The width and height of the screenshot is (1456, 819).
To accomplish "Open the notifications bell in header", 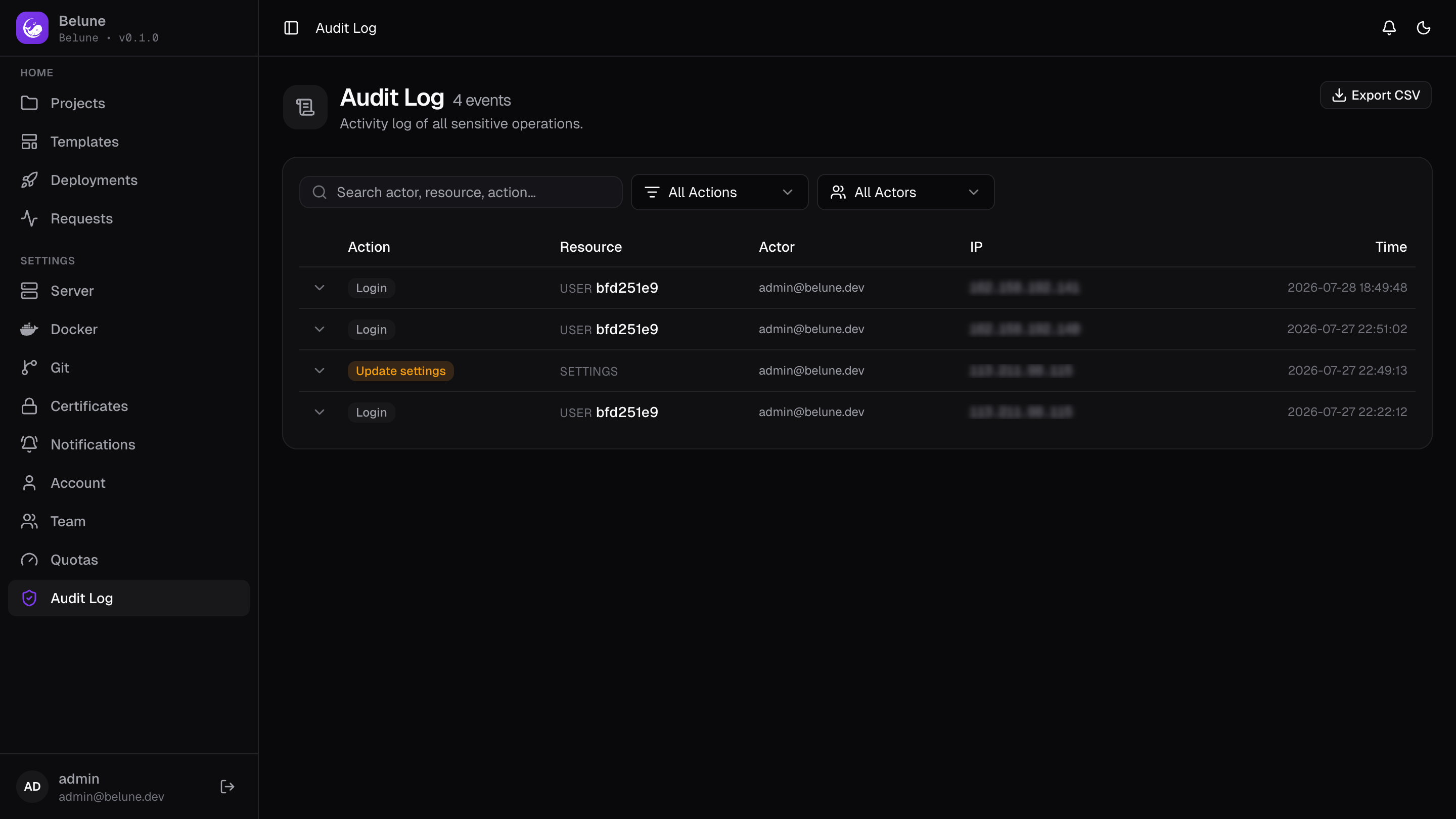I will click(x=1389, y=28).
